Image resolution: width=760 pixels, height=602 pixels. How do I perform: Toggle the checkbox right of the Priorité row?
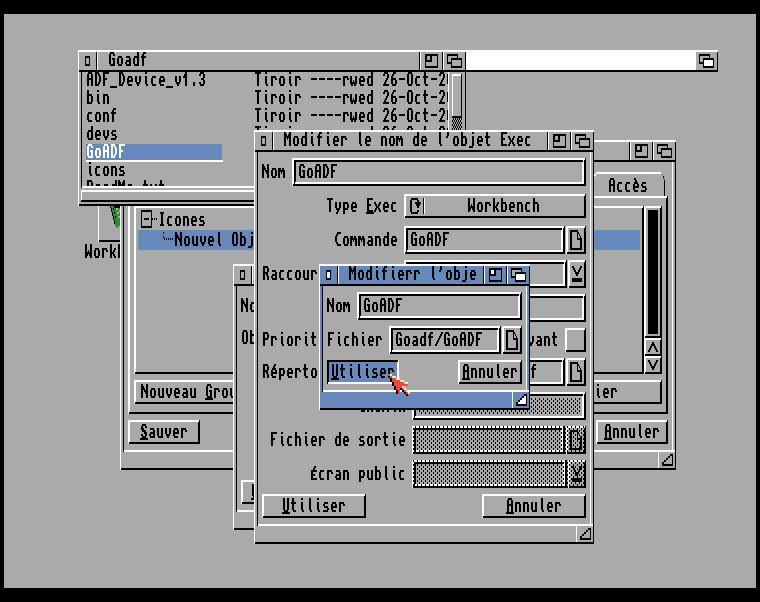click(575, 340)
